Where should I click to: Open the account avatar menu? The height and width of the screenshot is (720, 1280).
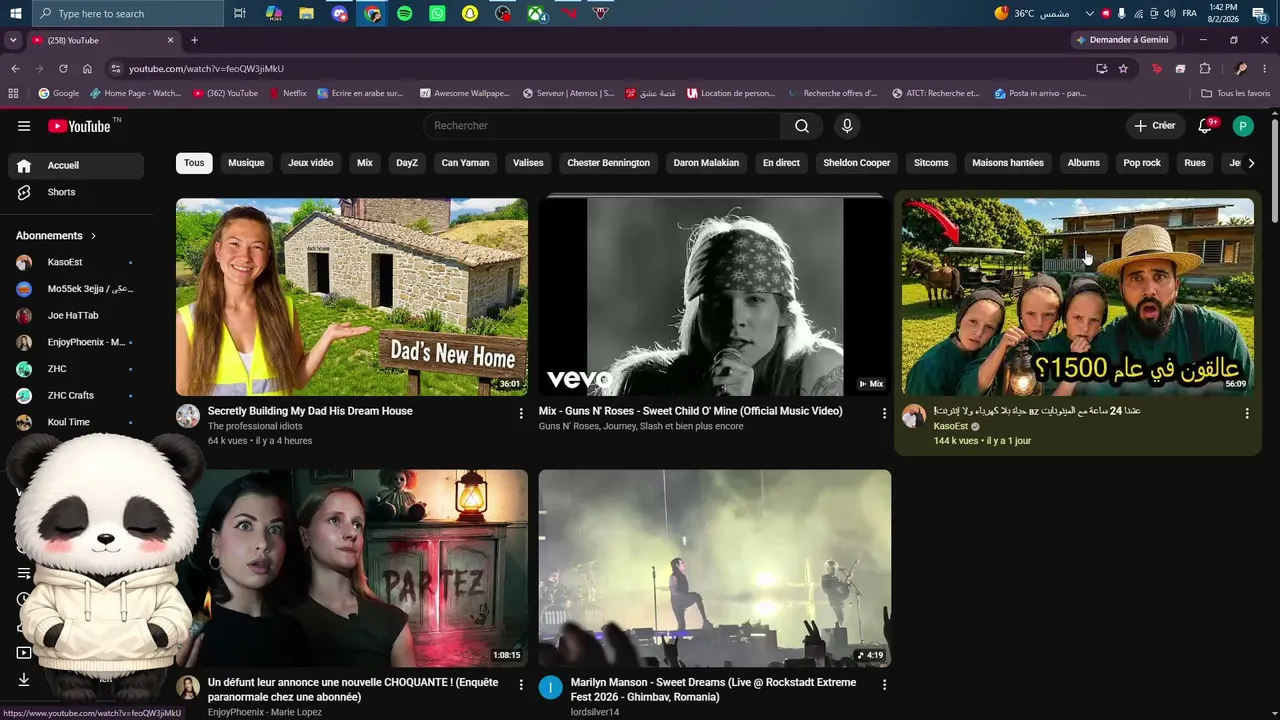(x=1243, y=126)
